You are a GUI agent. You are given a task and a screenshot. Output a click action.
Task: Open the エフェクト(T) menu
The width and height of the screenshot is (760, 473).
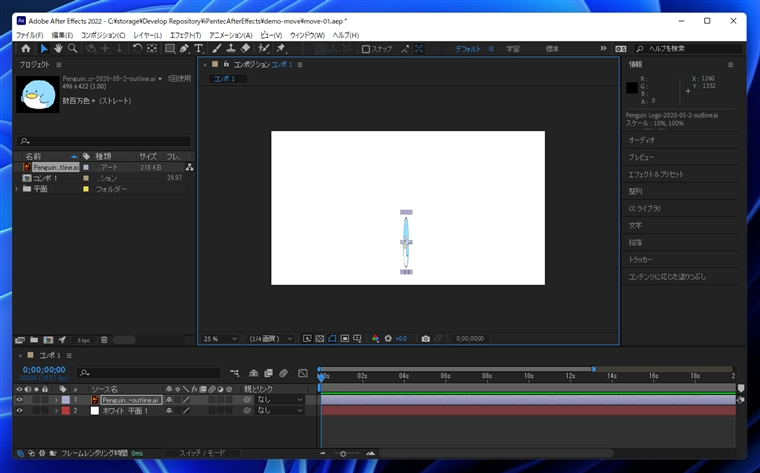185,35
